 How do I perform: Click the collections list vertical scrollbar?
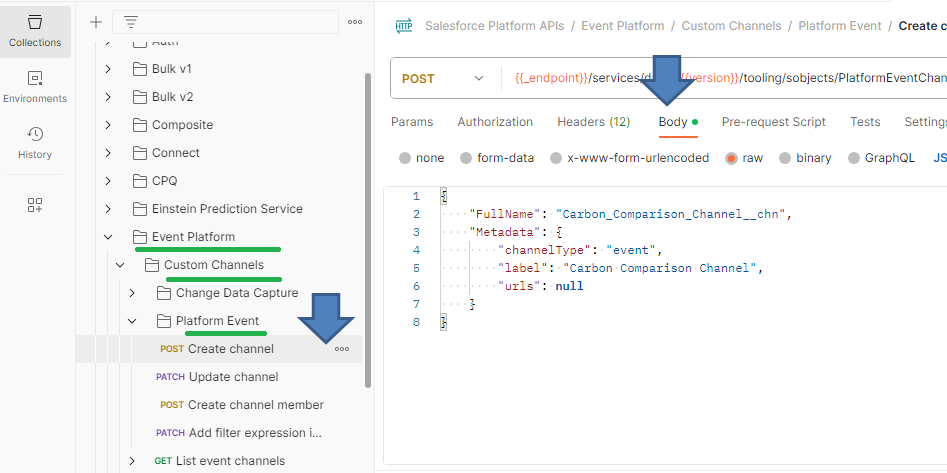click(368, 230)
